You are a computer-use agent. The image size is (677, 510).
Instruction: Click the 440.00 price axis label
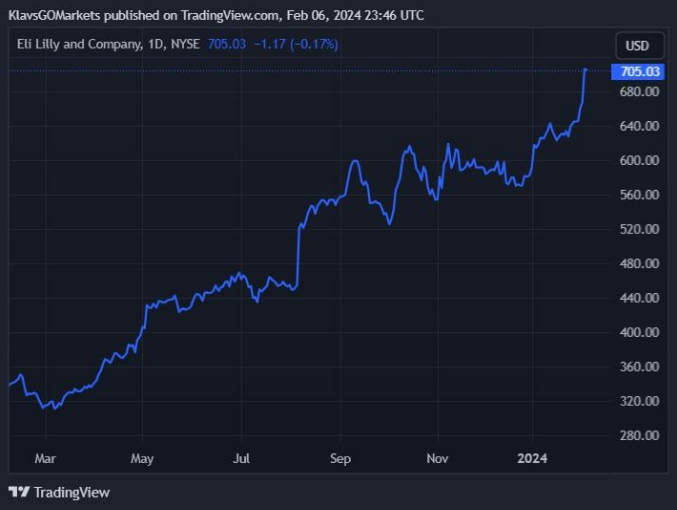pyautogui.click(x=639, y=298)
